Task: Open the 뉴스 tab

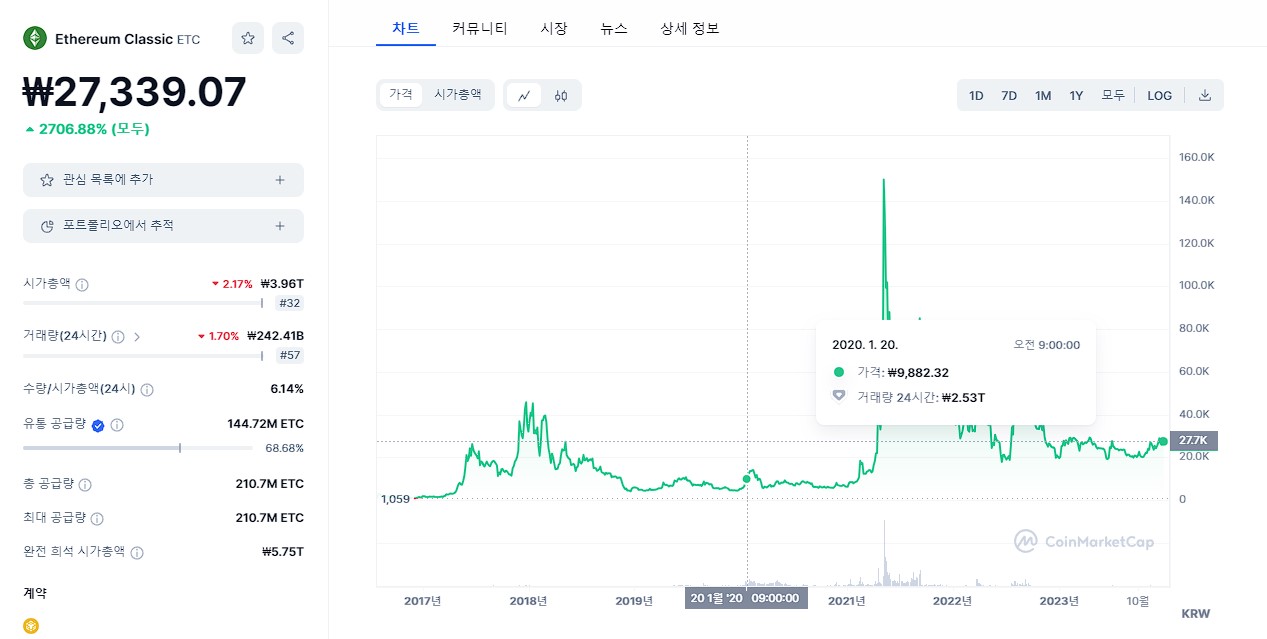Action: click(614, 29)
